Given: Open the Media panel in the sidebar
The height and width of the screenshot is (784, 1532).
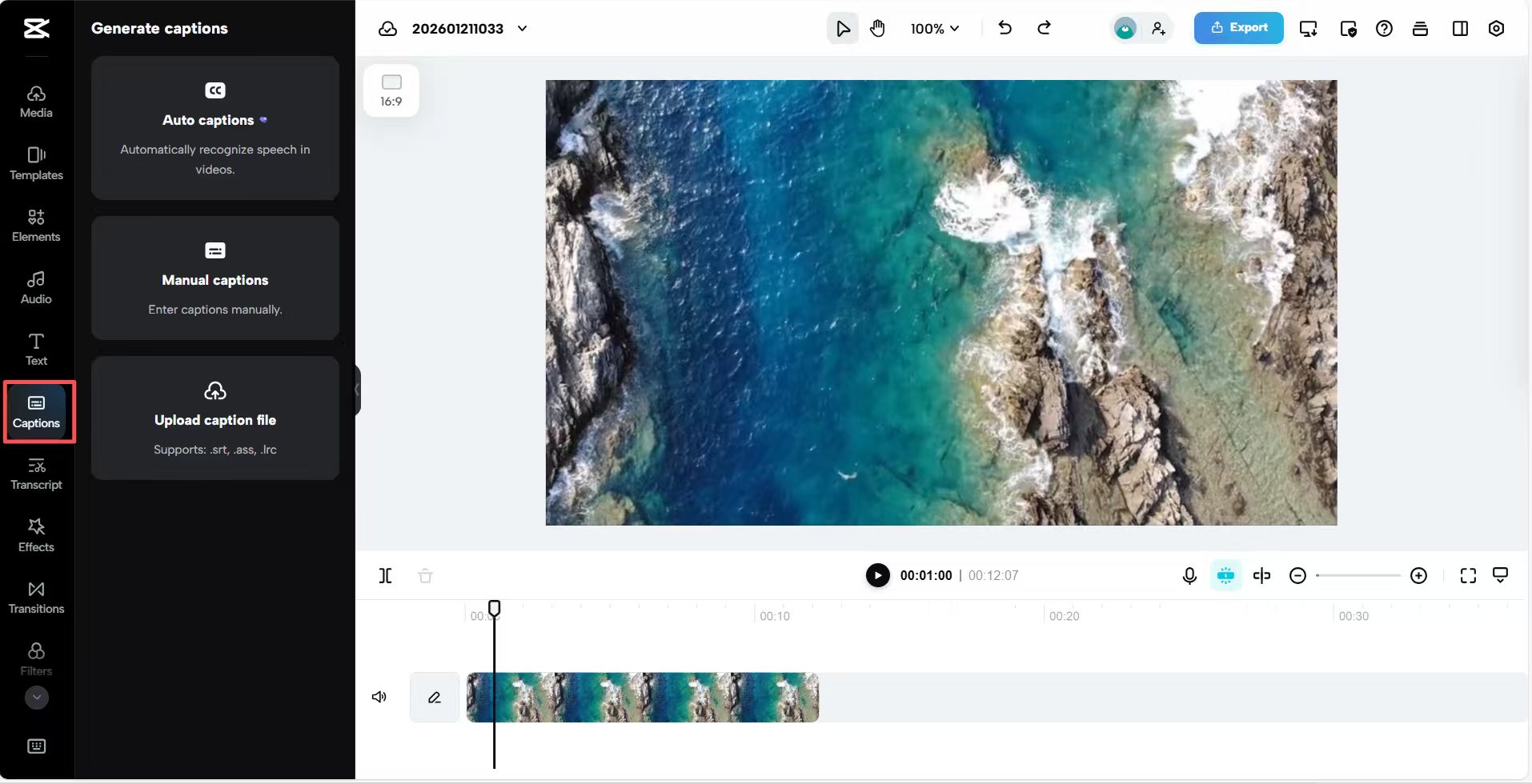Looking at the screenshot, I should [x=36, y=100].
